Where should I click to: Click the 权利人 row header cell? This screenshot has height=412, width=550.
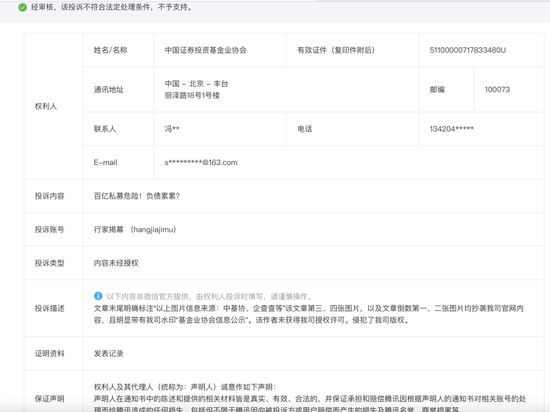click(x=53, y=106)
